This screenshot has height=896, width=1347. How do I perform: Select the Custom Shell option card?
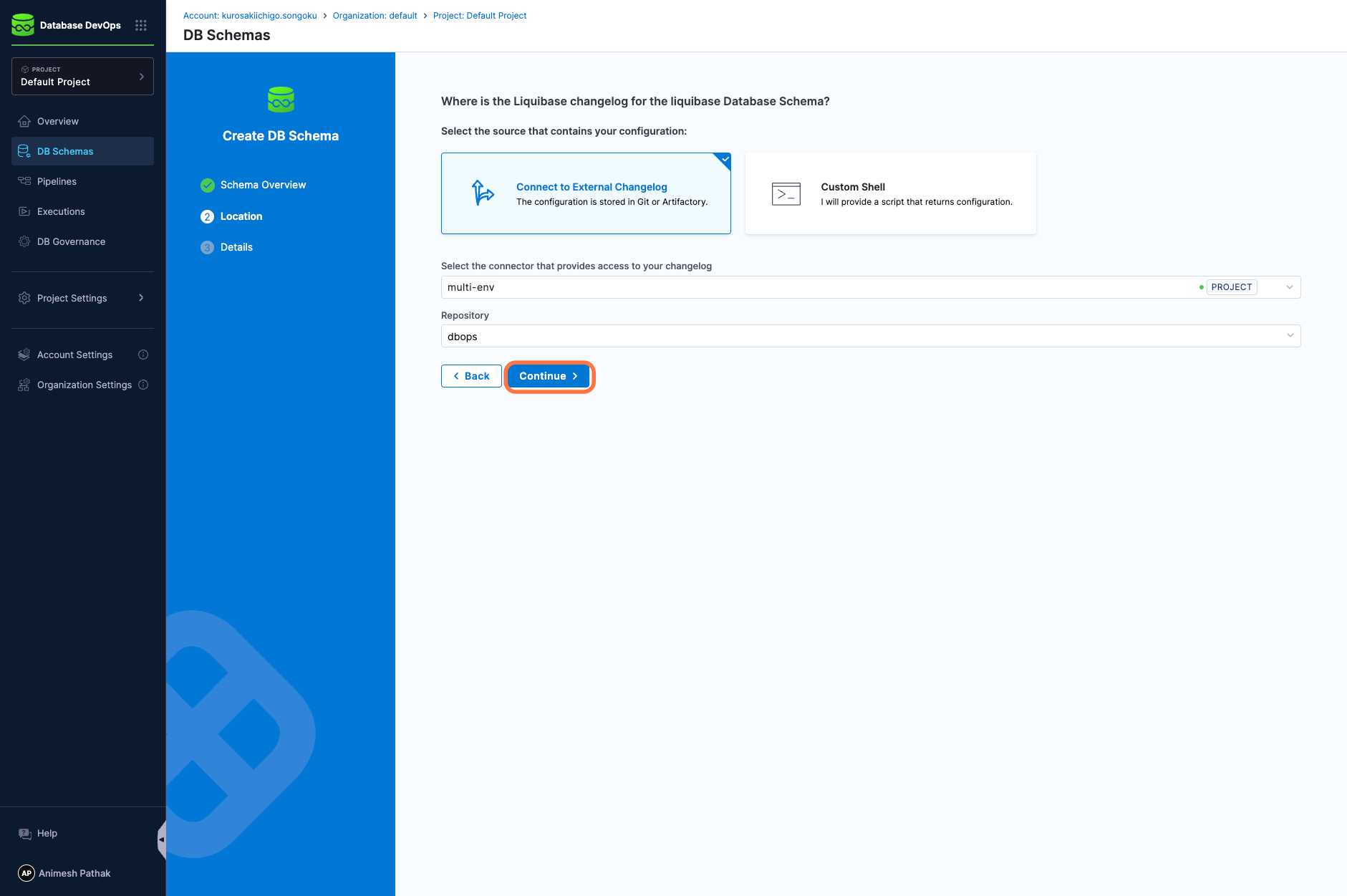tap(891, 193)
